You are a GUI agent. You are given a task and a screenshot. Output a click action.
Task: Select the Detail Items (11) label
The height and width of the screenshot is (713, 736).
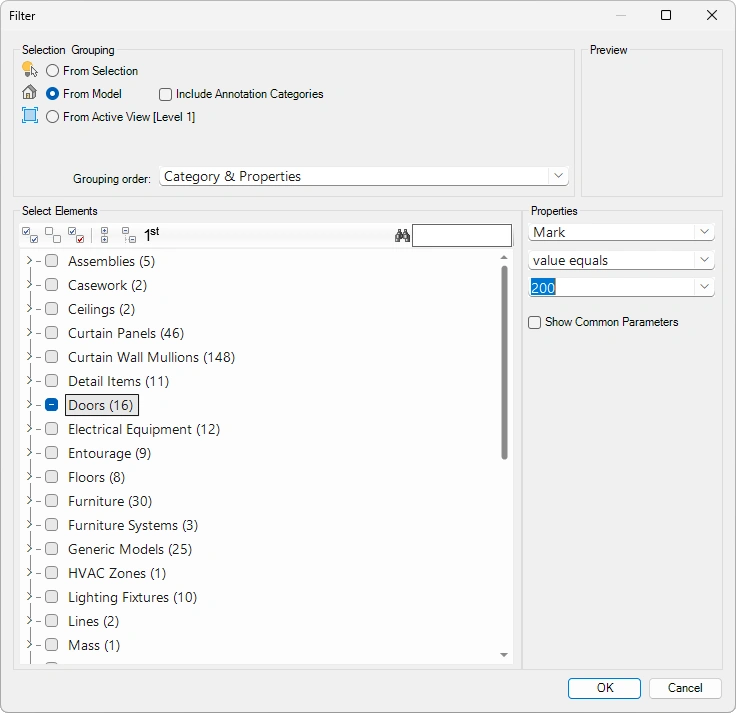click(118, 381)
